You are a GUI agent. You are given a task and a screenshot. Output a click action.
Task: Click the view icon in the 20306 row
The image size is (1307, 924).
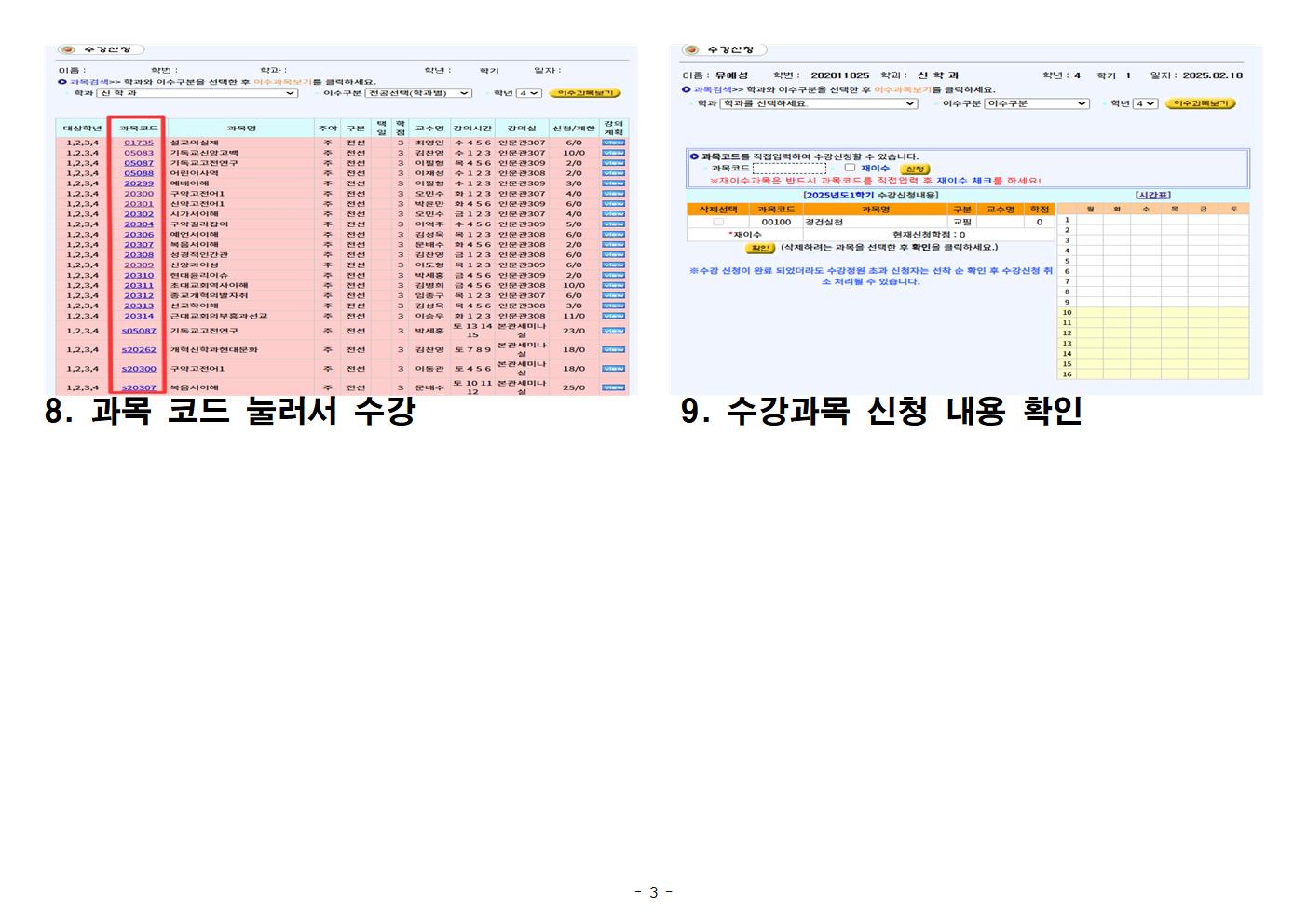click(x=613, y=235)
